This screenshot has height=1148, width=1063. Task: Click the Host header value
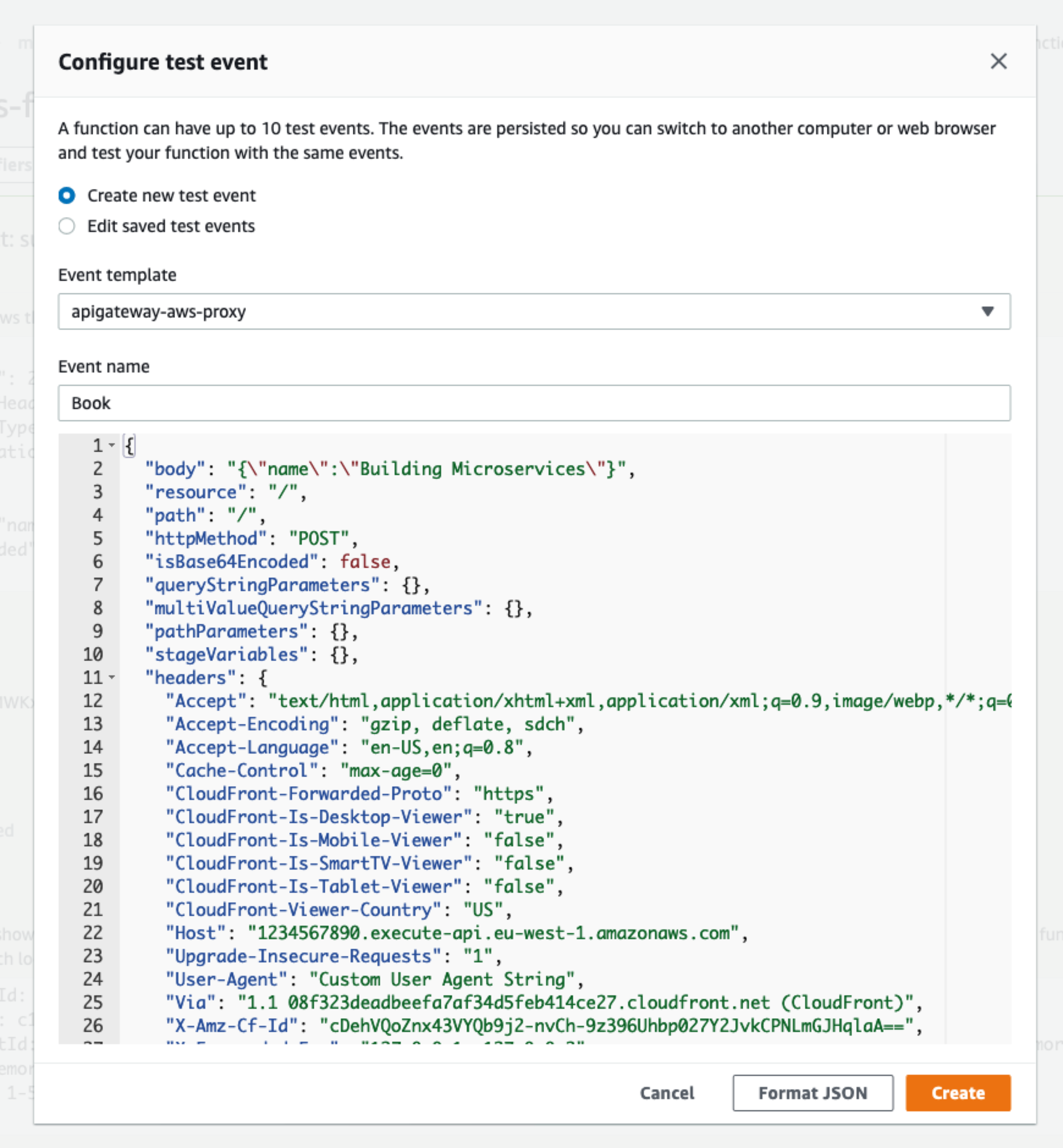492,932
